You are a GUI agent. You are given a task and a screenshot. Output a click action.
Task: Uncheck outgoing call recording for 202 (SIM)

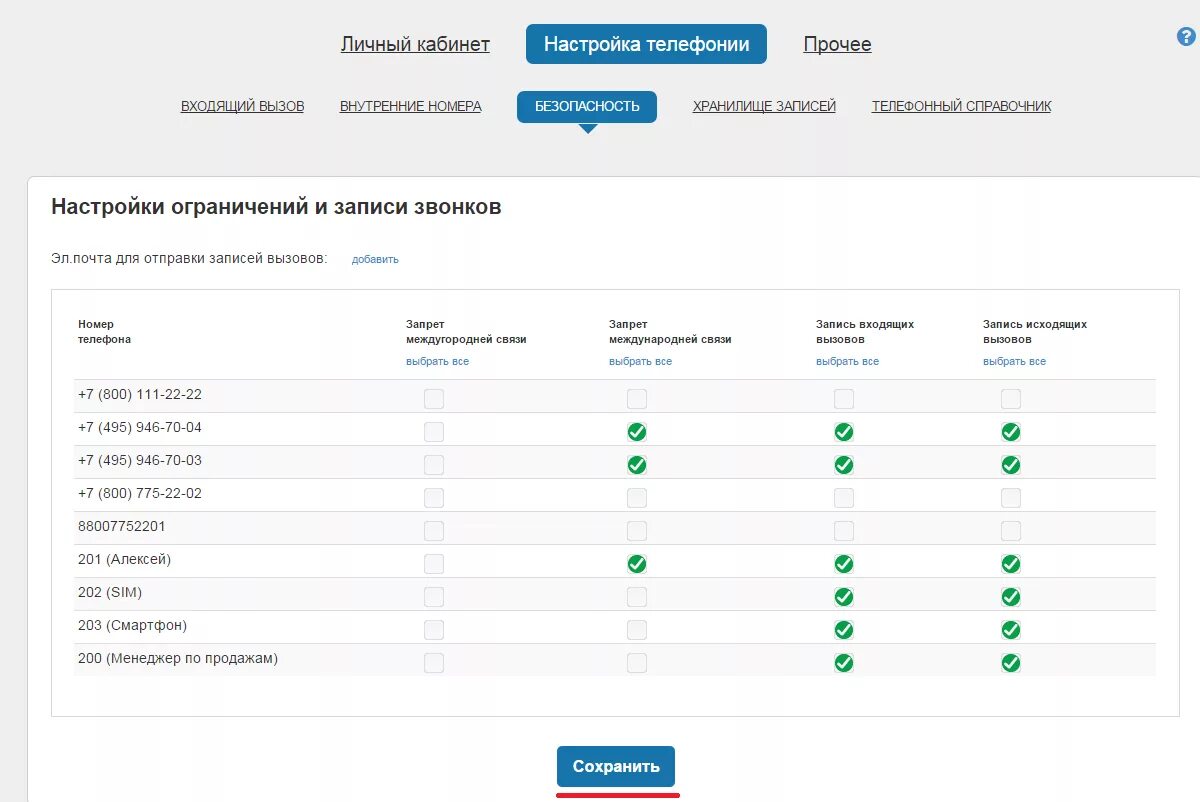pyautogui.click(x=1011, y=597)
